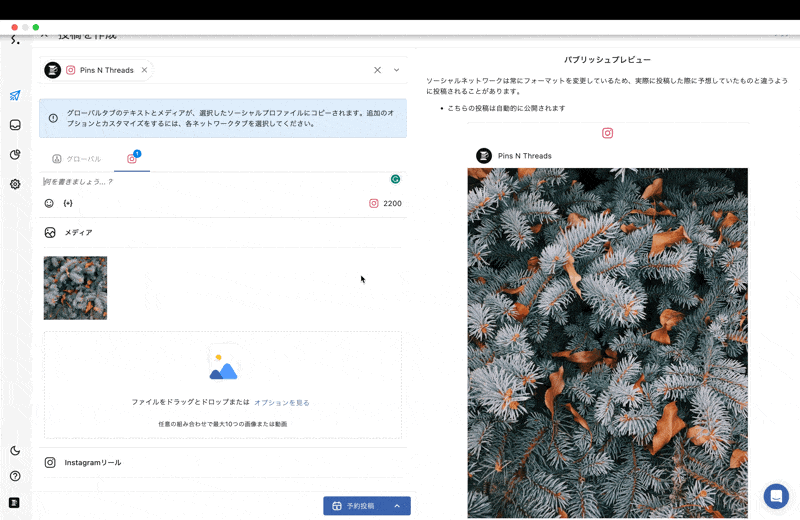800x520 pixels.
Task: Select the Instagram network tab
Action: [132, 159]
